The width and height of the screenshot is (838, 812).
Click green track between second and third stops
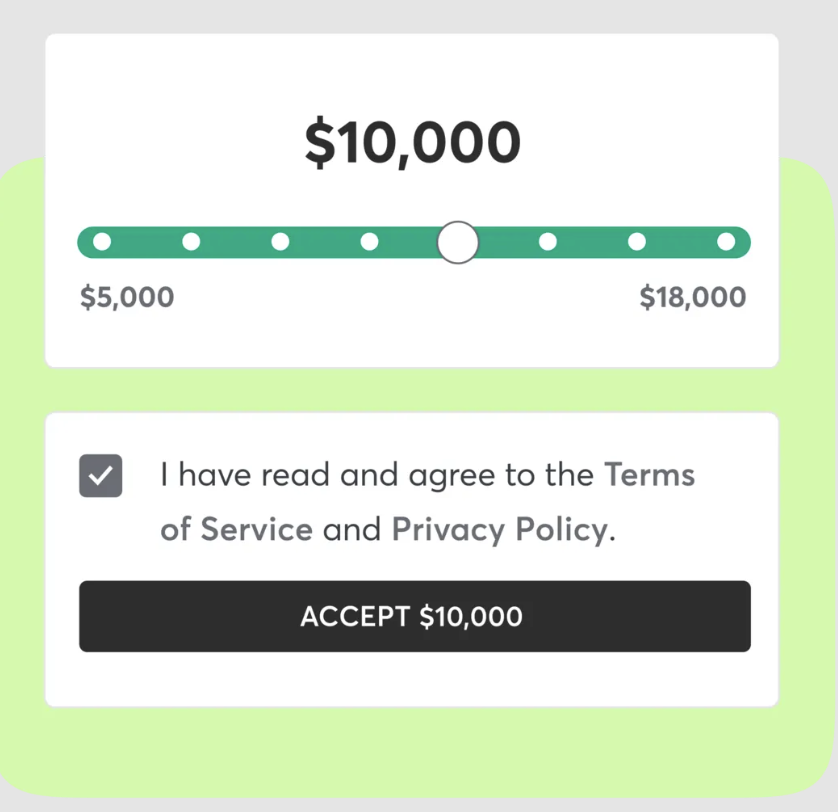[x=235, y=242]
